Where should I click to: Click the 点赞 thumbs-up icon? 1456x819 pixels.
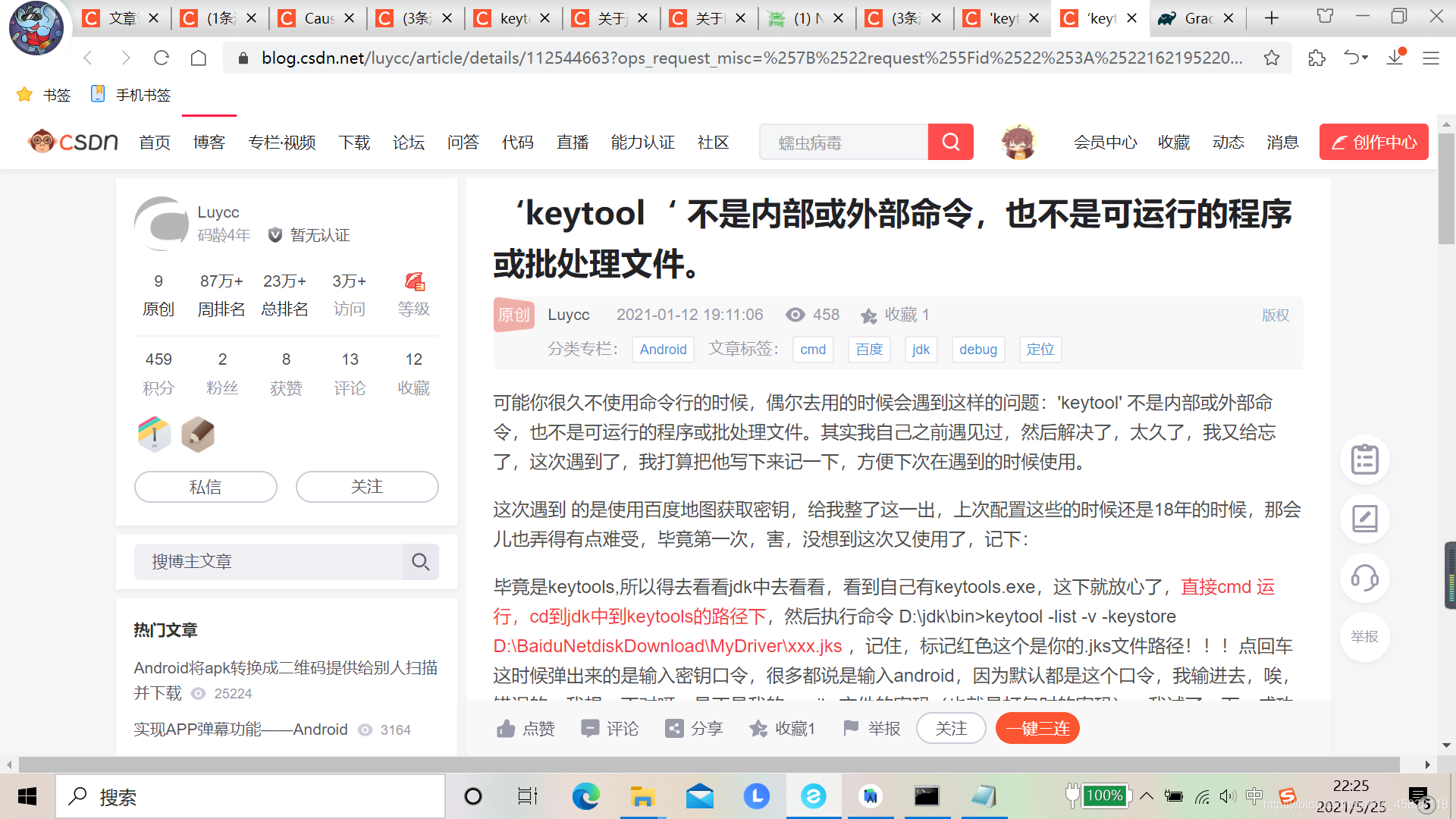coord(506,729)
